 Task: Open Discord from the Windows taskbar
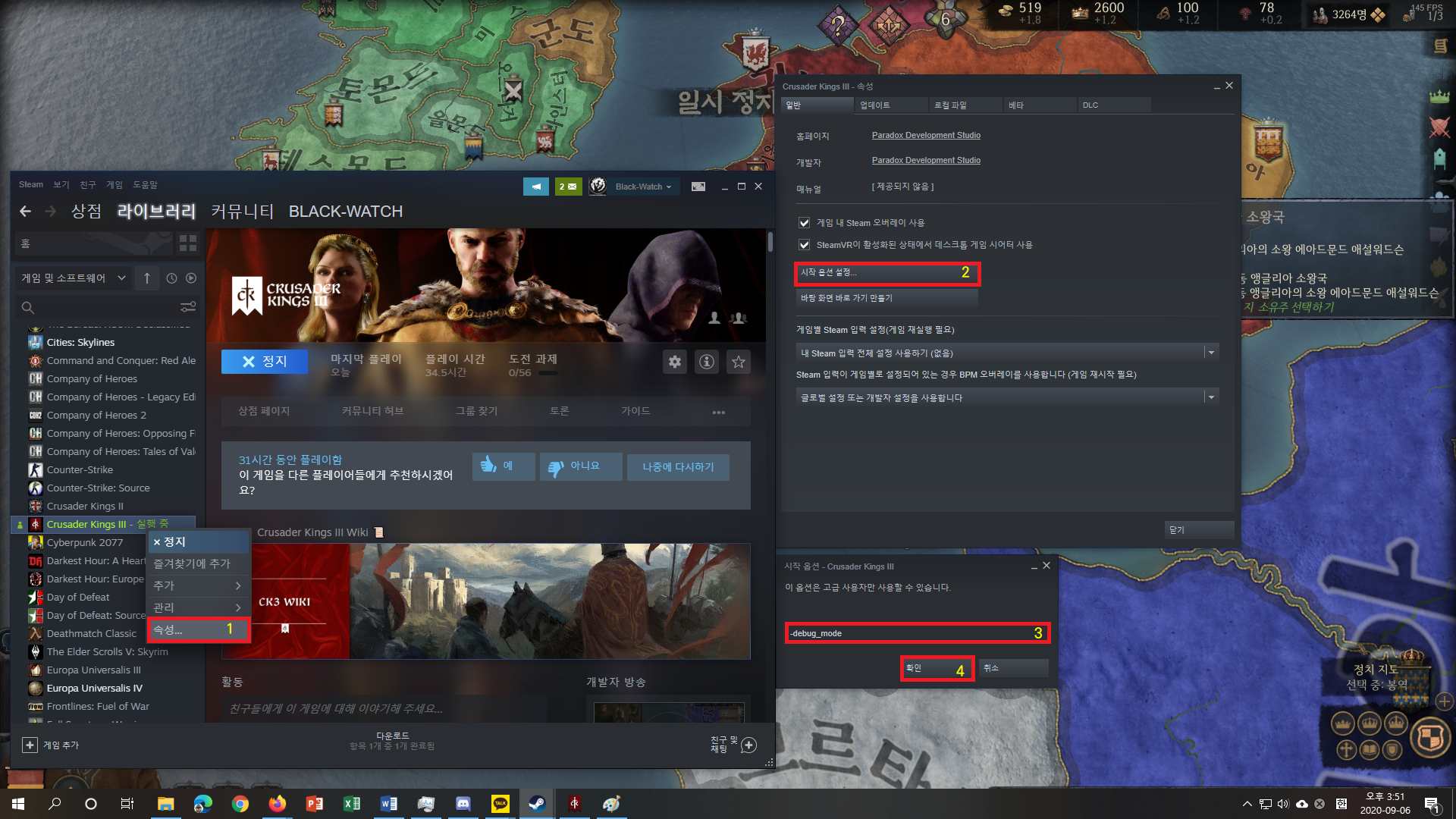click(x=463, y=804)
